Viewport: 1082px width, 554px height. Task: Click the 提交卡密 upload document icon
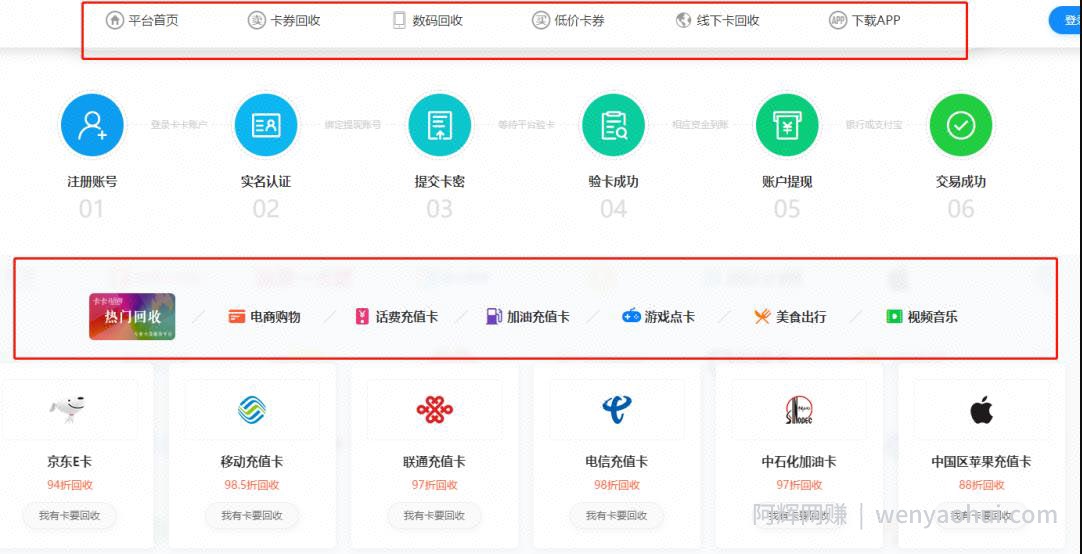pos(440,125)
